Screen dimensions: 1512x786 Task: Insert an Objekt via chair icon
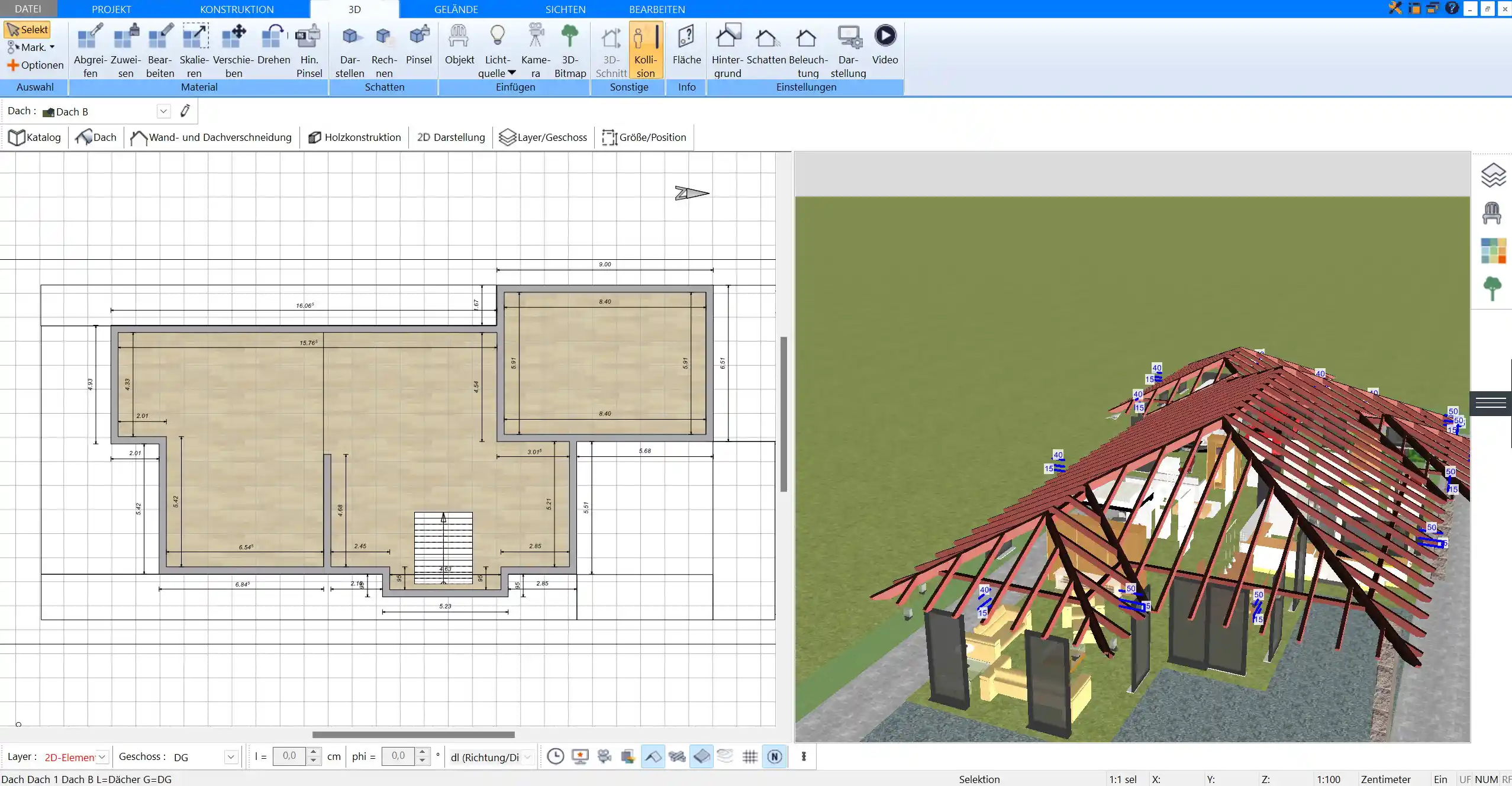click(x=459, y=44)
